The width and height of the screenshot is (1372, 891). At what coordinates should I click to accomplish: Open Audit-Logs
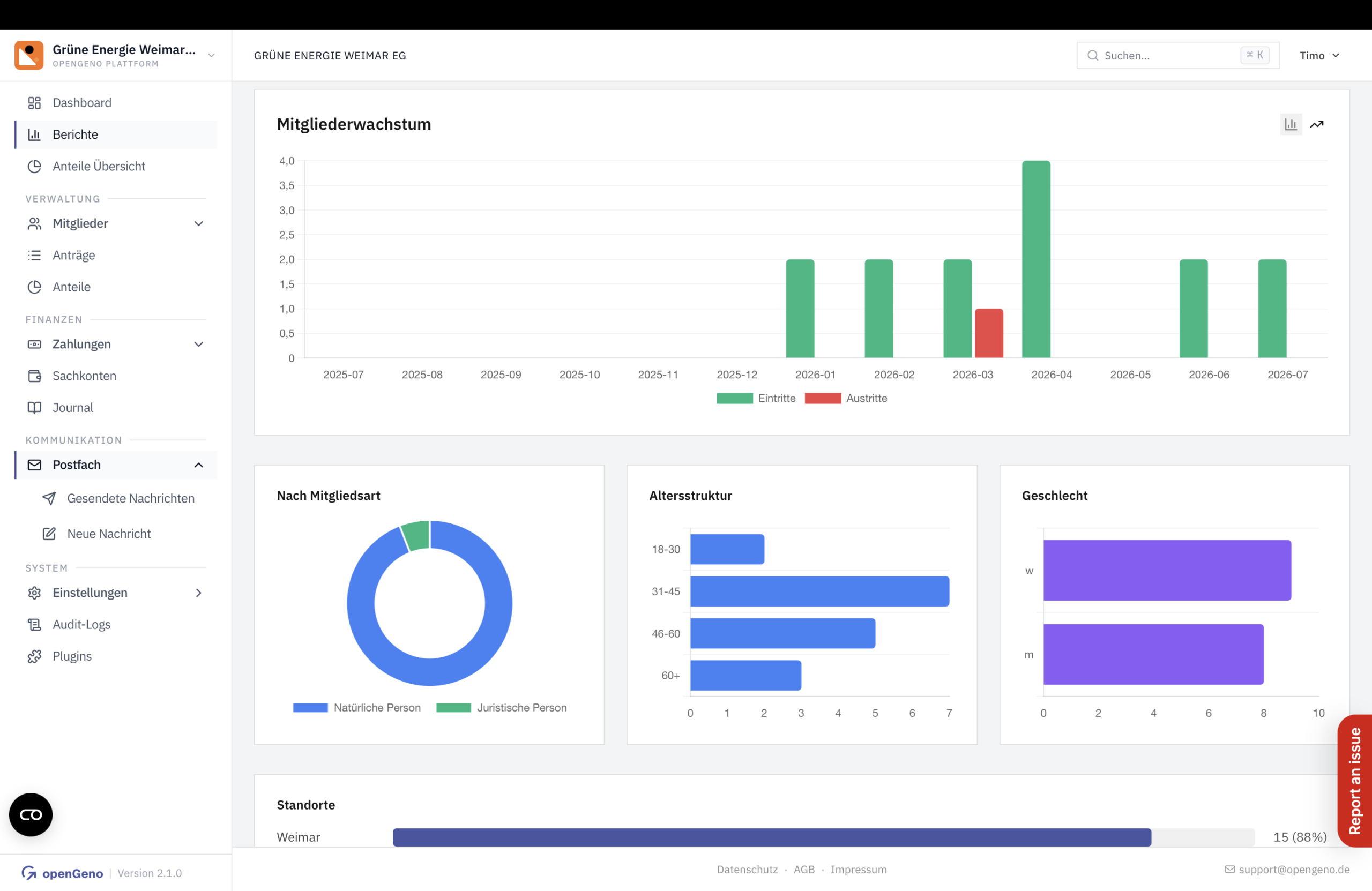click(116, 624)
